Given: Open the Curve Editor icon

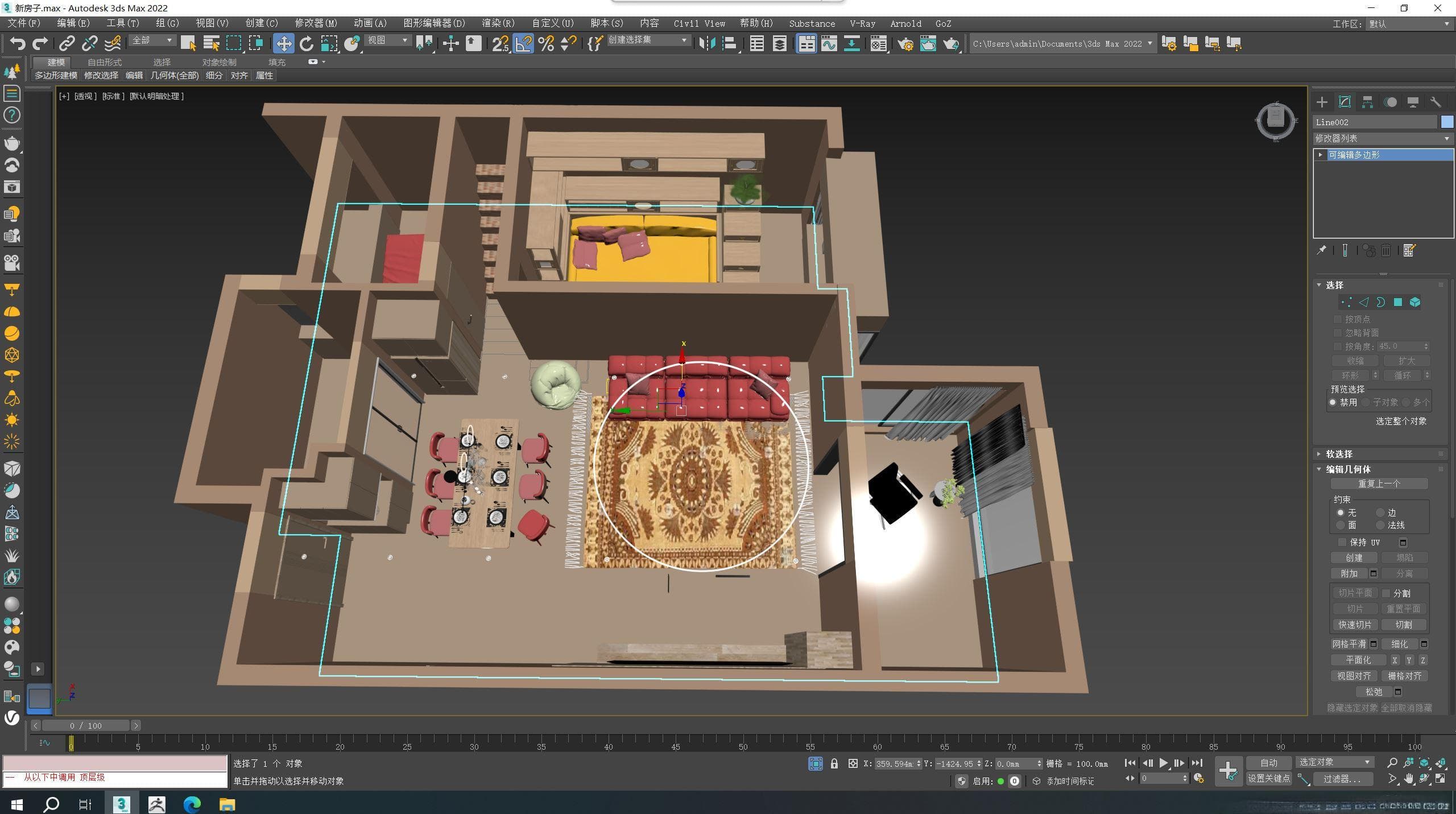Looking at the screenshot, I should click(829, 43).
